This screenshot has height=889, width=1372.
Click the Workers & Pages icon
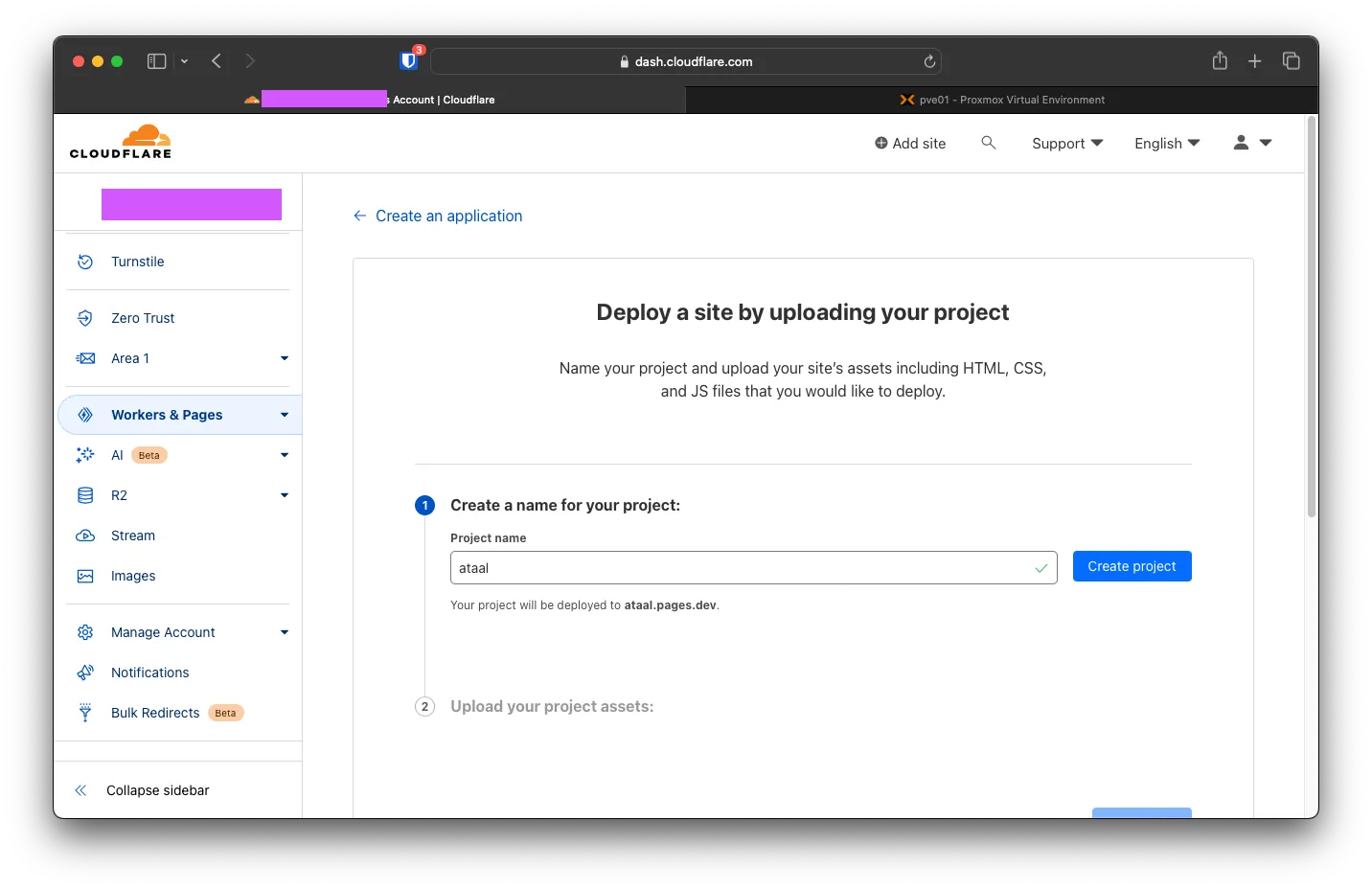point(85,415)
